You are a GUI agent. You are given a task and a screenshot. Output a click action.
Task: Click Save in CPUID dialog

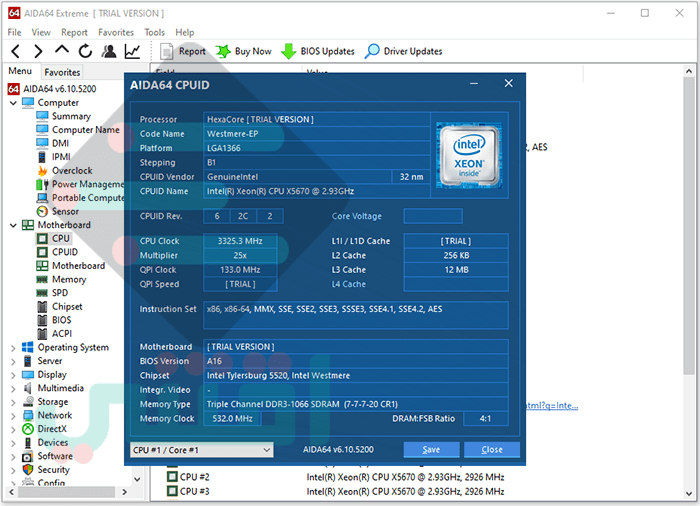click(x=431, y=450)
